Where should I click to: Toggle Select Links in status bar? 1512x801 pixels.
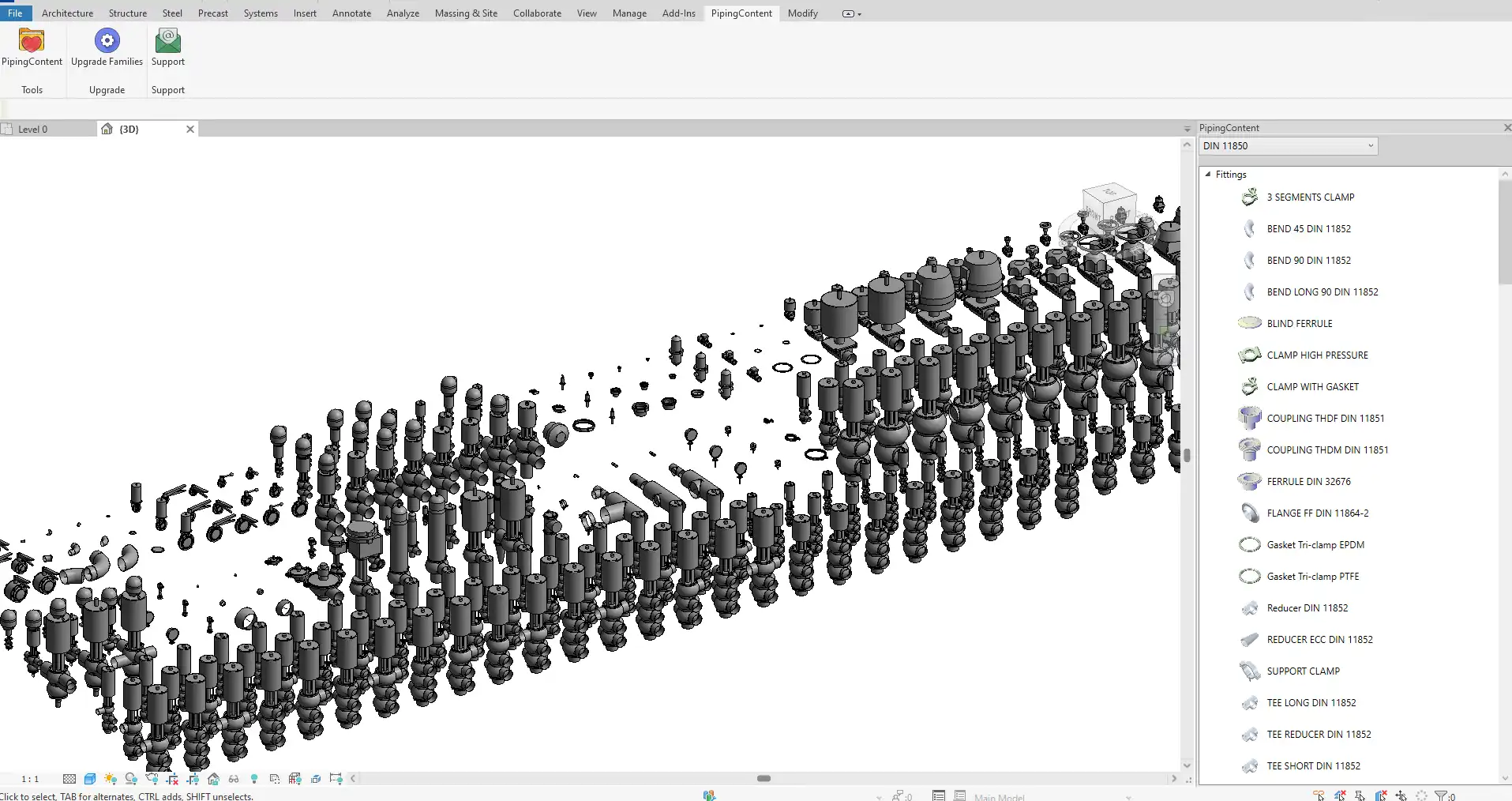1319,795
